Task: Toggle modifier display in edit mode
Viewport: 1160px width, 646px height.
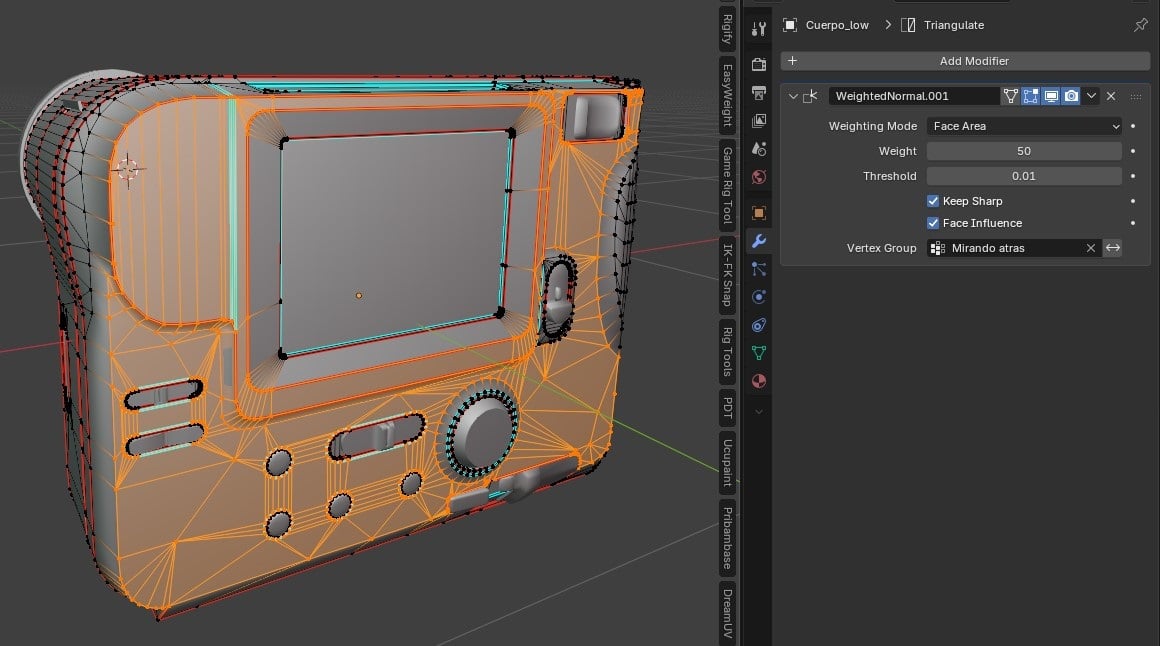Action: point(1030,96)
